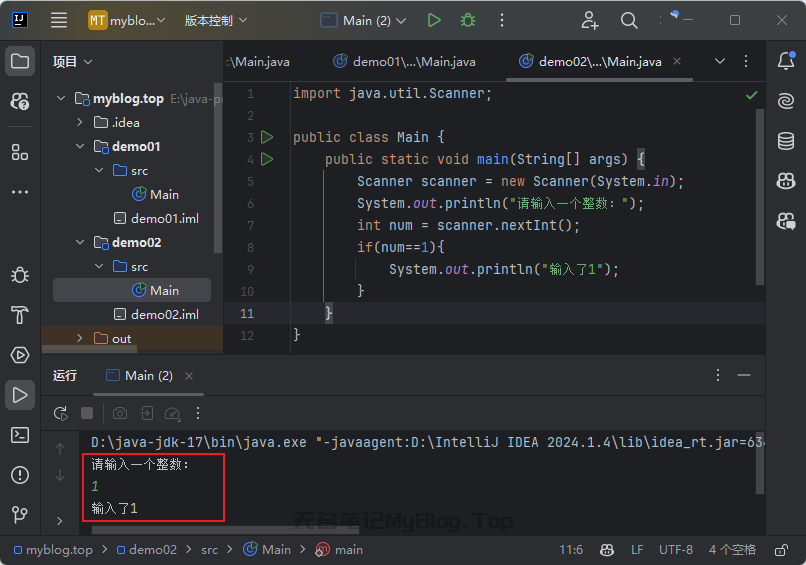Image resolution: width=806 pixels, height=565 pixels.
Task: Open the Git version control tool window
Action: tap(20, 514)
